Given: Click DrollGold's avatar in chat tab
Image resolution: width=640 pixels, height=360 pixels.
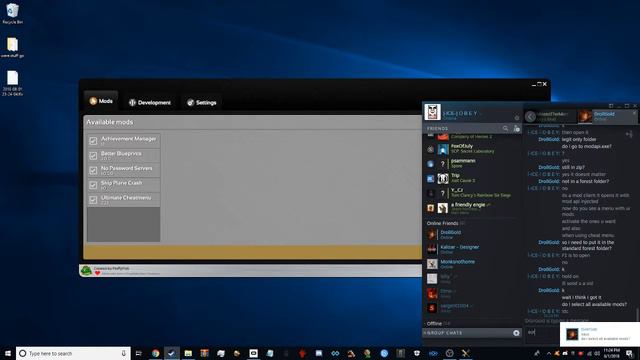Looking at the screenshot, I should 584,116.
